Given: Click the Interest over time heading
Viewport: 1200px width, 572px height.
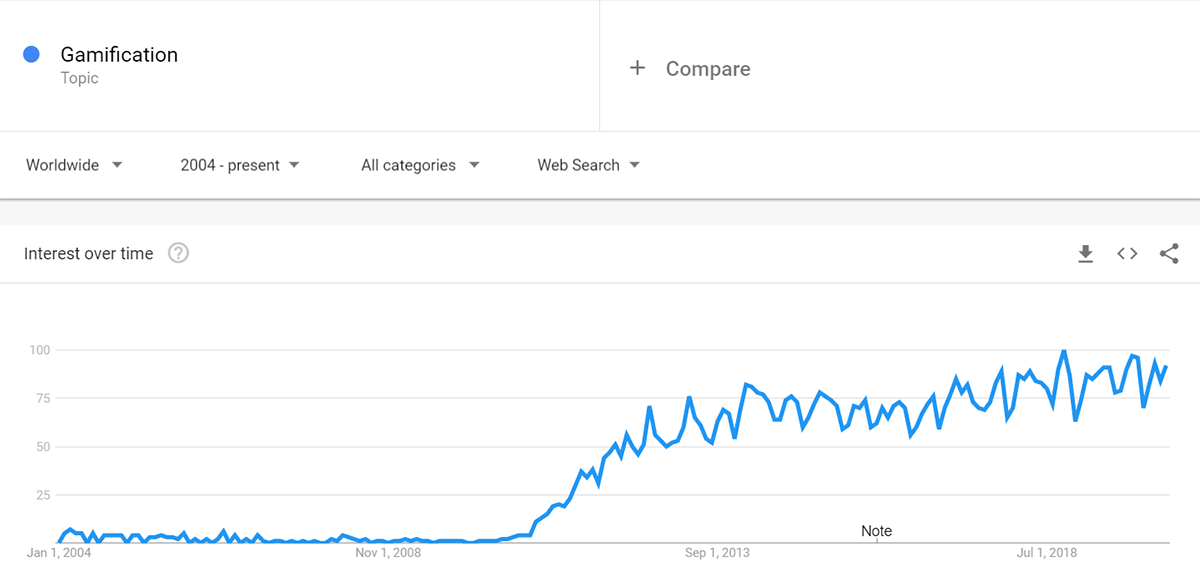Looking at the screenshot, I should [89, 254].
